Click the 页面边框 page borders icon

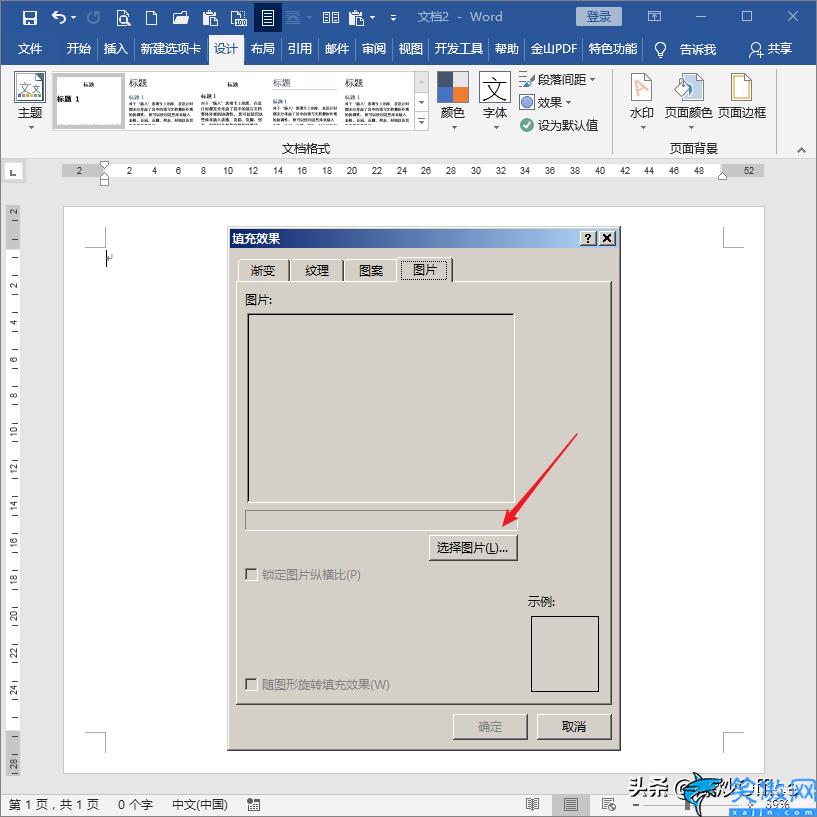click(x=741, y=96)
